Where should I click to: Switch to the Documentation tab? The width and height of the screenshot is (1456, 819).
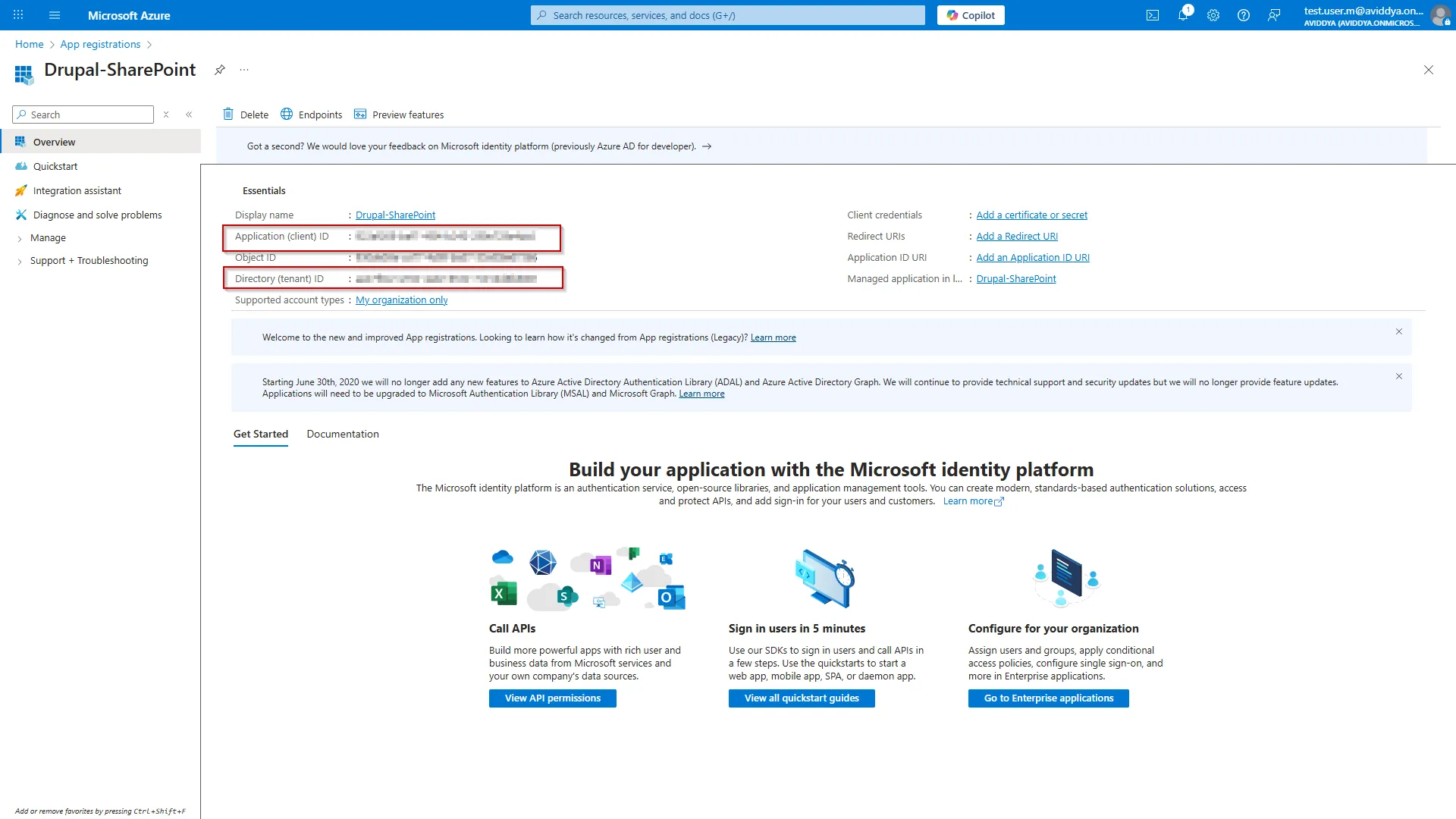[343, 434]
